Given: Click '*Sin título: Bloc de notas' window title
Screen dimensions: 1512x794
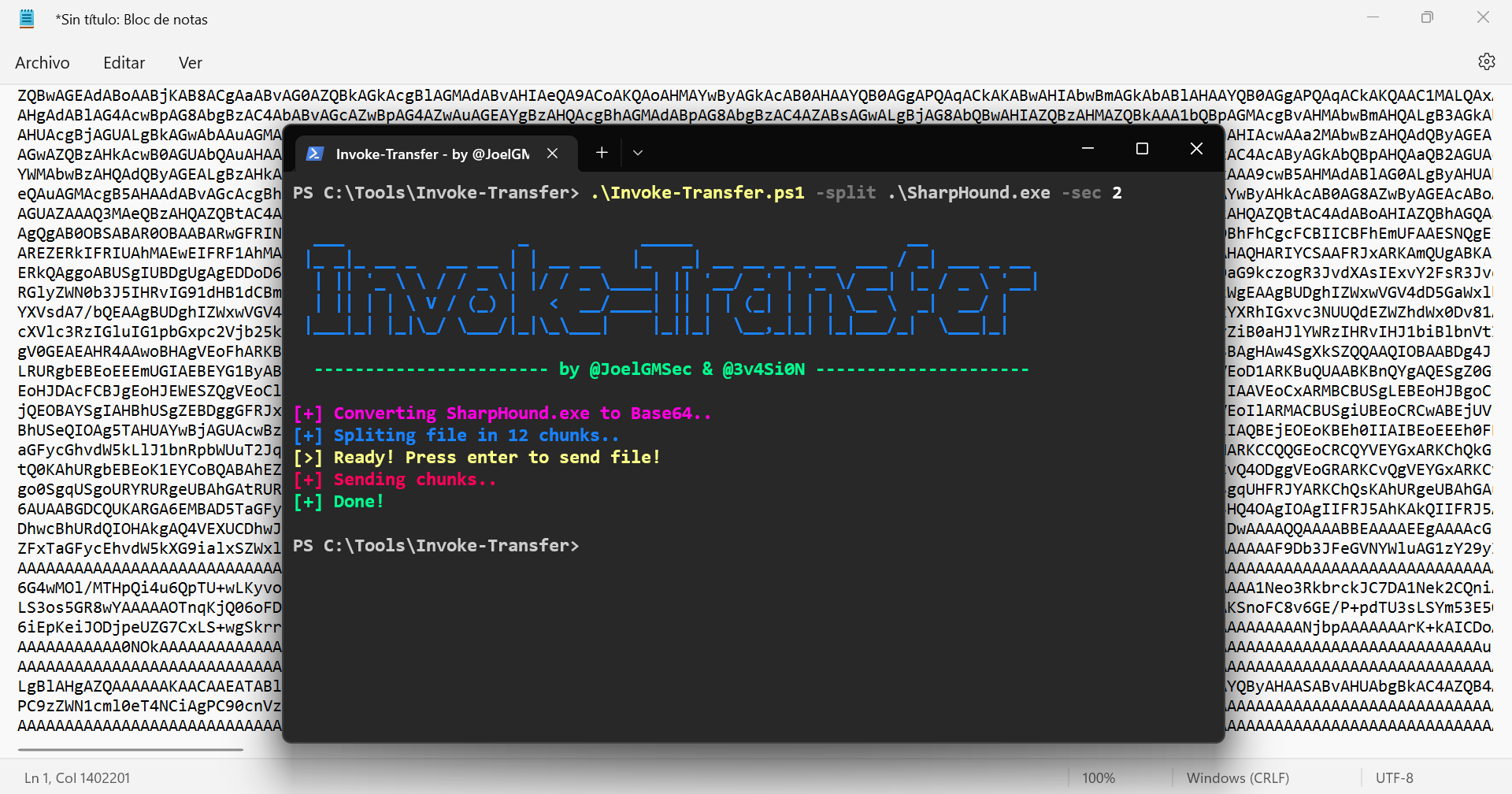Looking at the screenshot, I should 132,19.
